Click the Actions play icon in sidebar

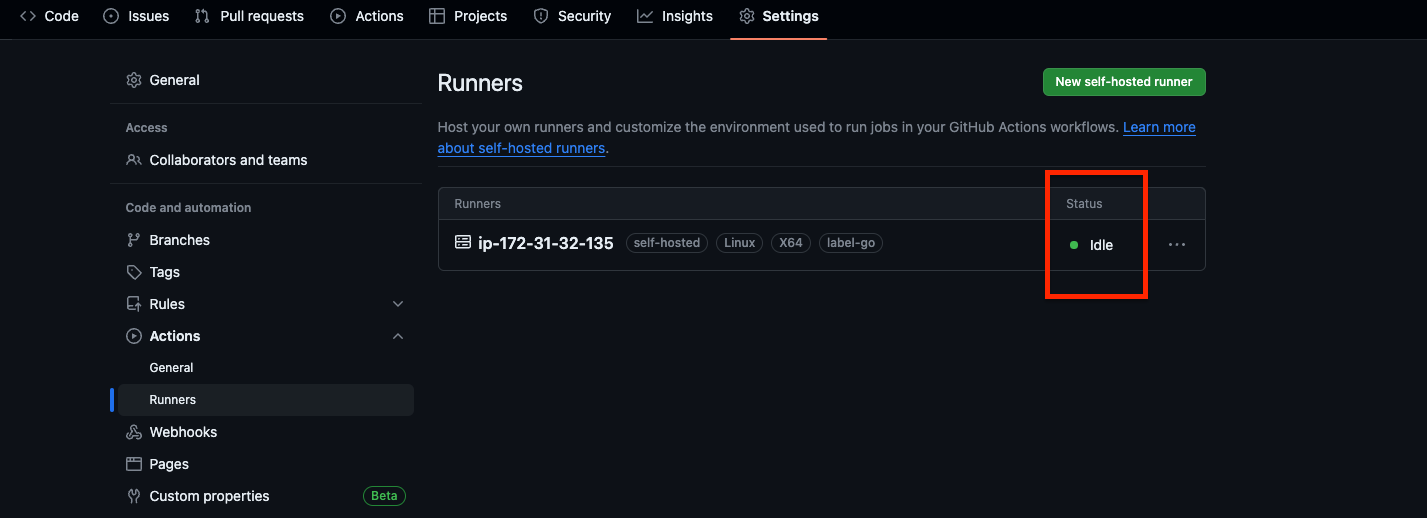pos(134,336)
